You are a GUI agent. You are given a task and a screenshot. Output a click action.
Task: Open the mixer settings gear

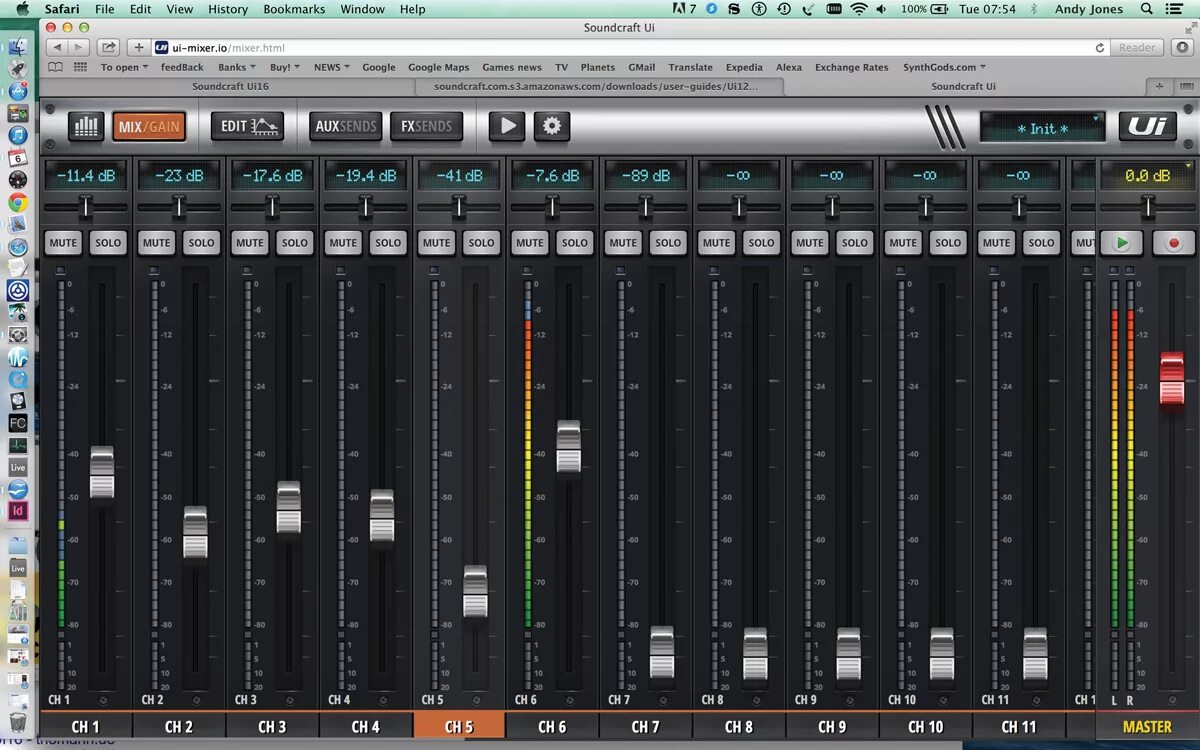(x=551, y=126)
